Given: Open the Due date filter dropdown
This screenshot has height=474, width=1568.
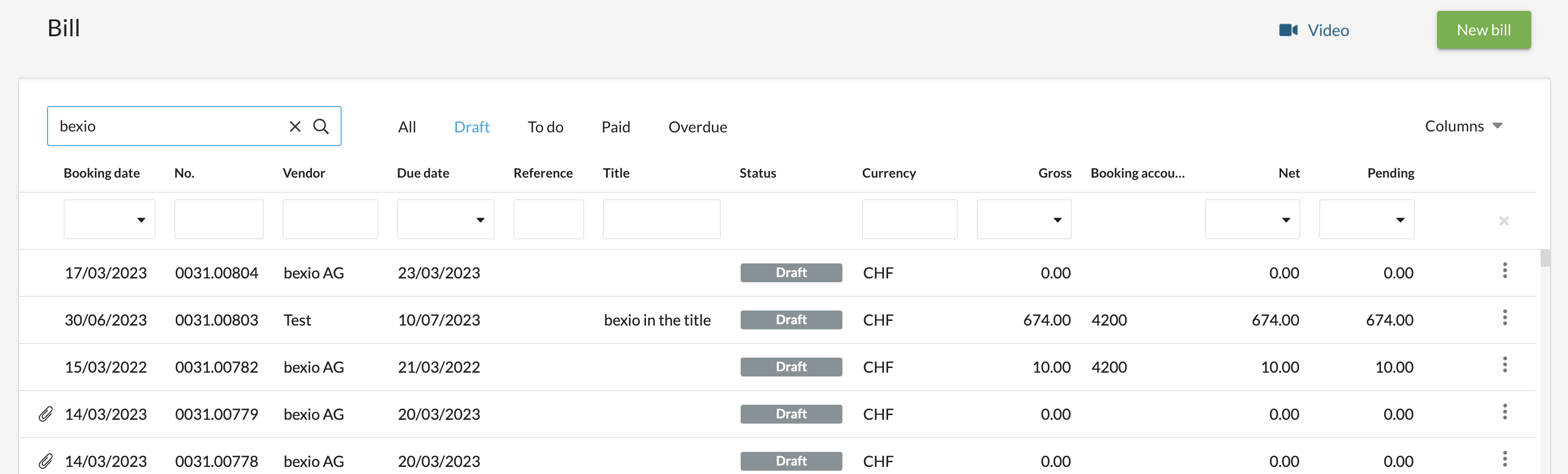Looking at the screenshot, I should 446,220.
